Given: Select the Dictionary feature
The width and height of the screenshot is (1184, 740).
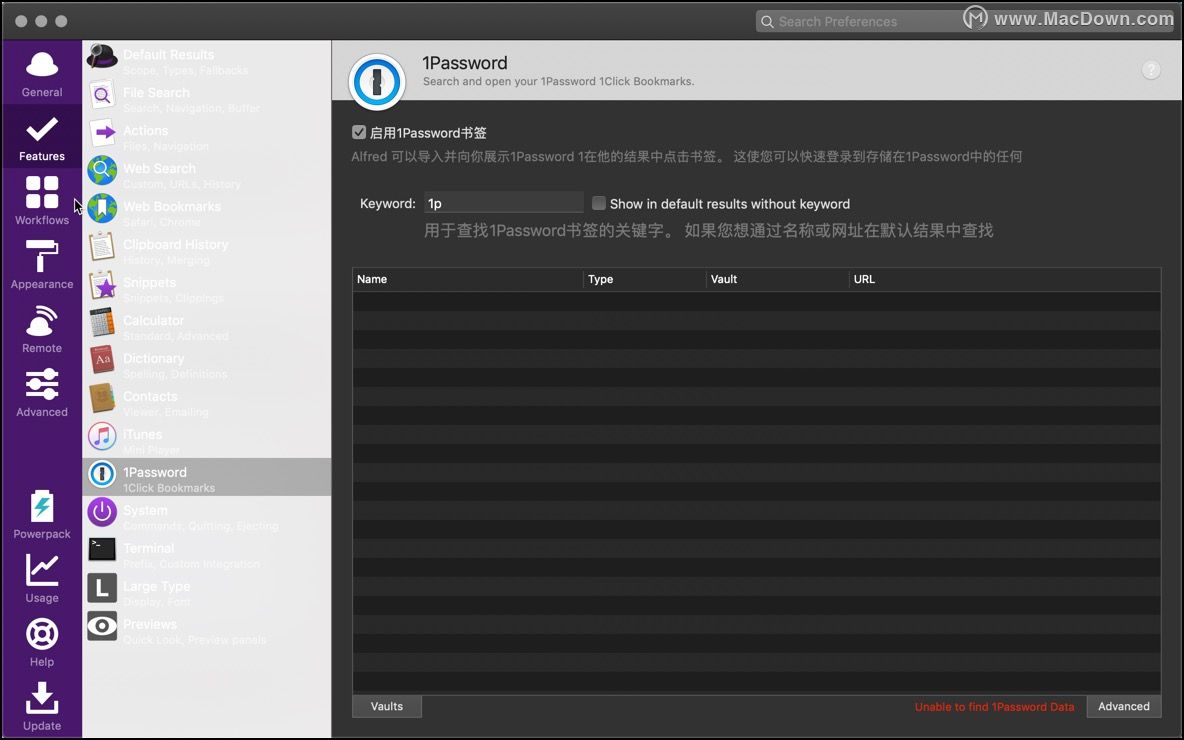Looking at the screenshot, I should coord(206,362).
